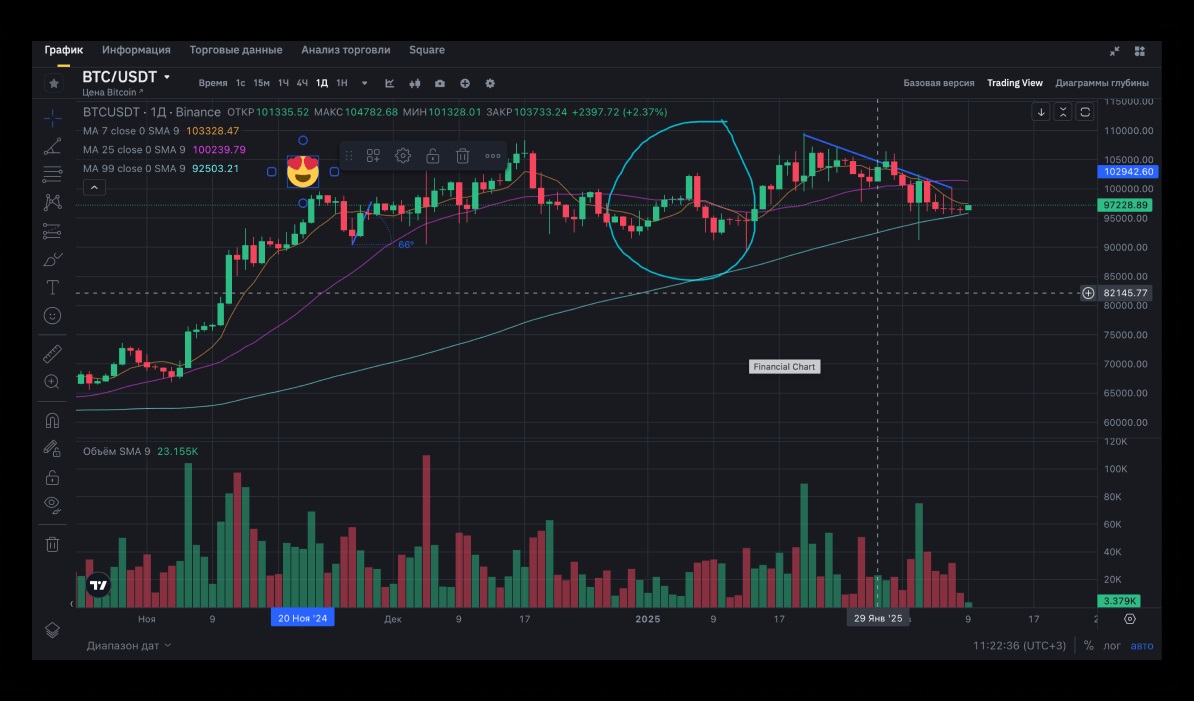Select the Trading View chart mode
Image resolution: width=1194 pixels, height=701 pixels.
tap(1015, 83)
